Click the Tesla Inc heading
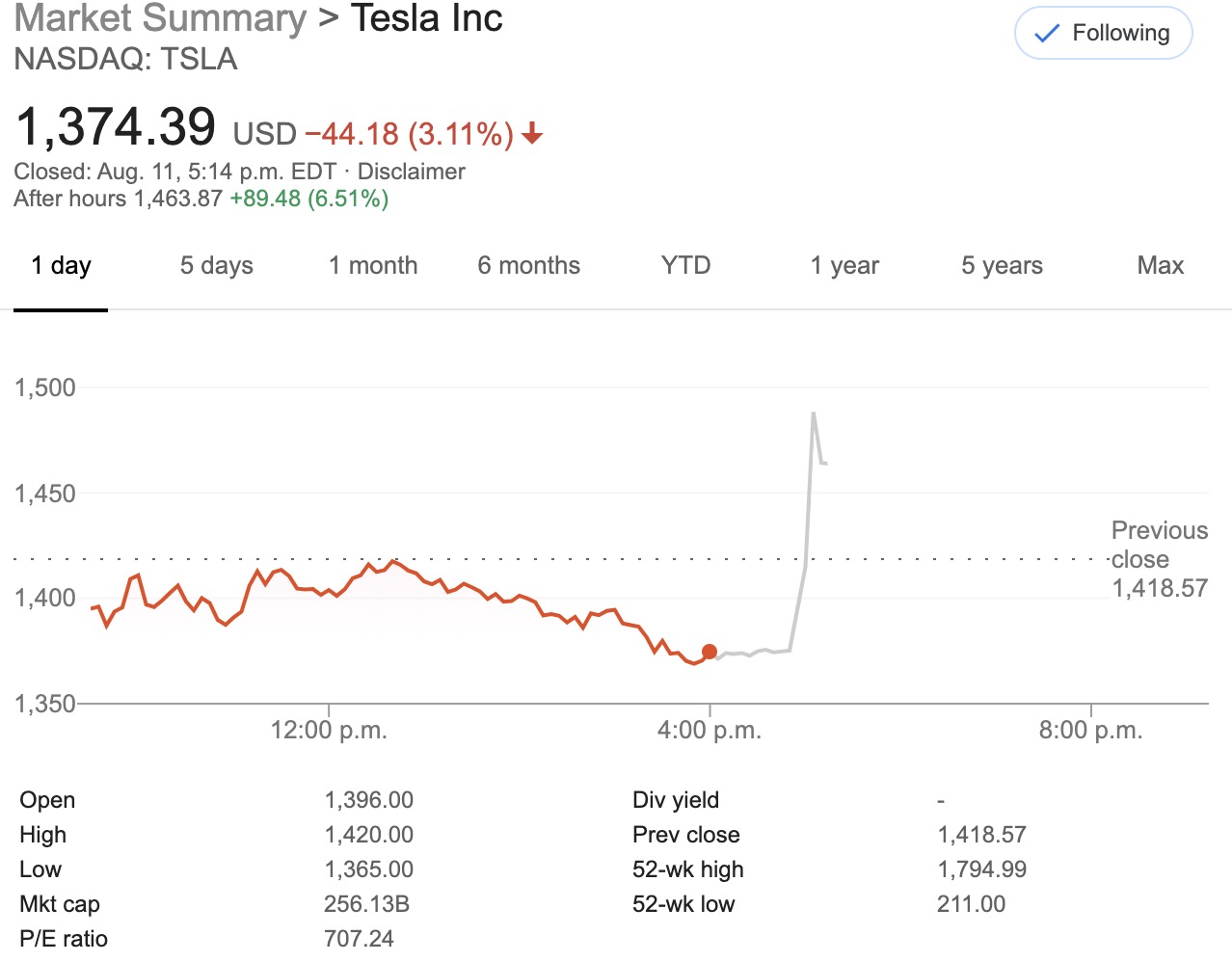This screenshot has height=962, width=1232. [x=426, y=17]
